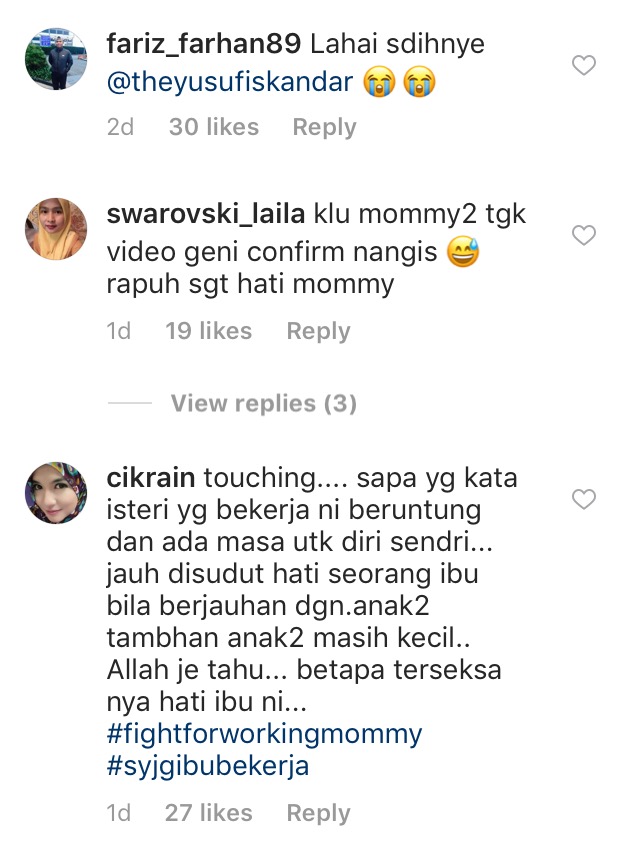View the 19 likes list
The height and width of the screenshot is (857, 640).
[x=209, y=331]
